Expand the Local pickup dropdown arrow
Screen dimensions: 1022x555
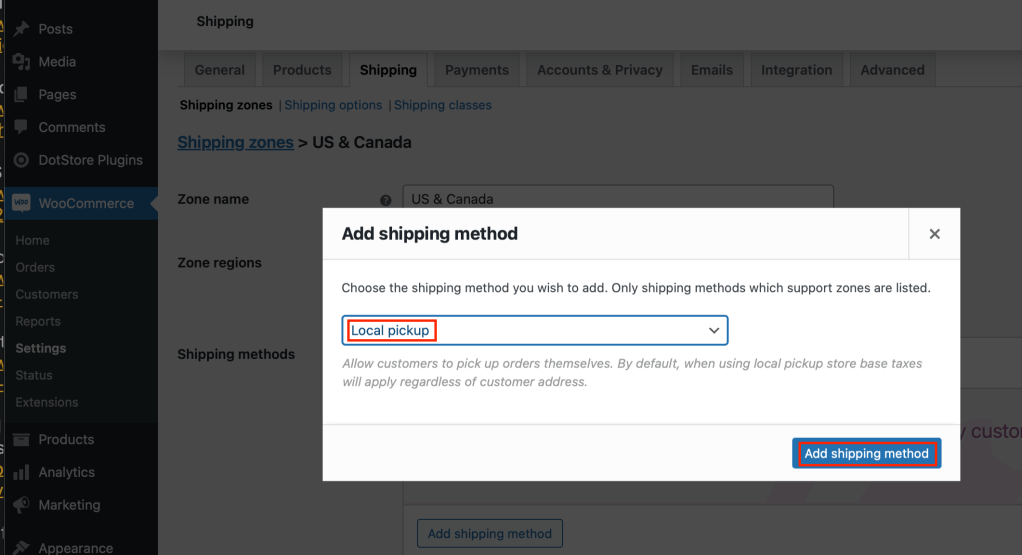point(714,330)
